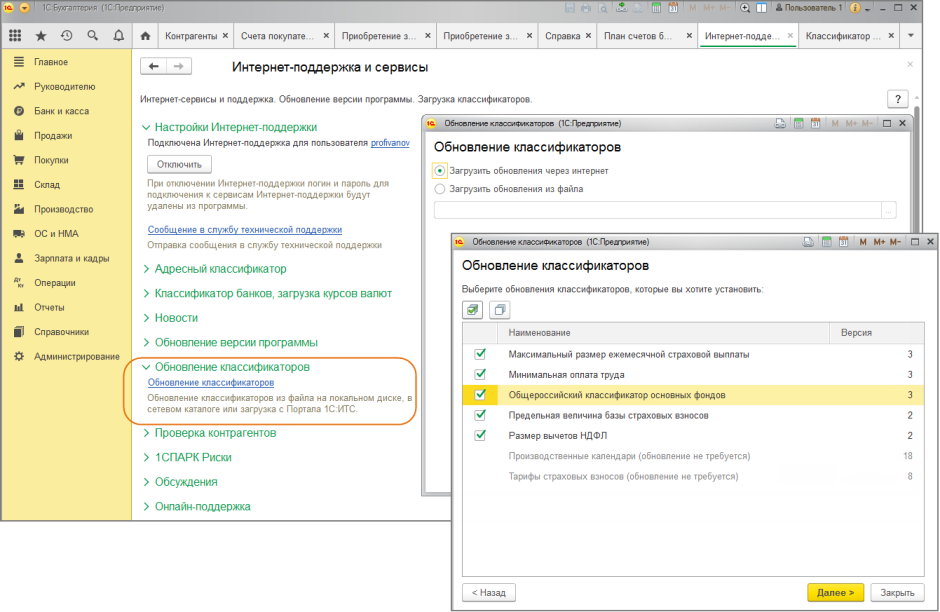Open calendar in back classifier update window

[815, 123]
